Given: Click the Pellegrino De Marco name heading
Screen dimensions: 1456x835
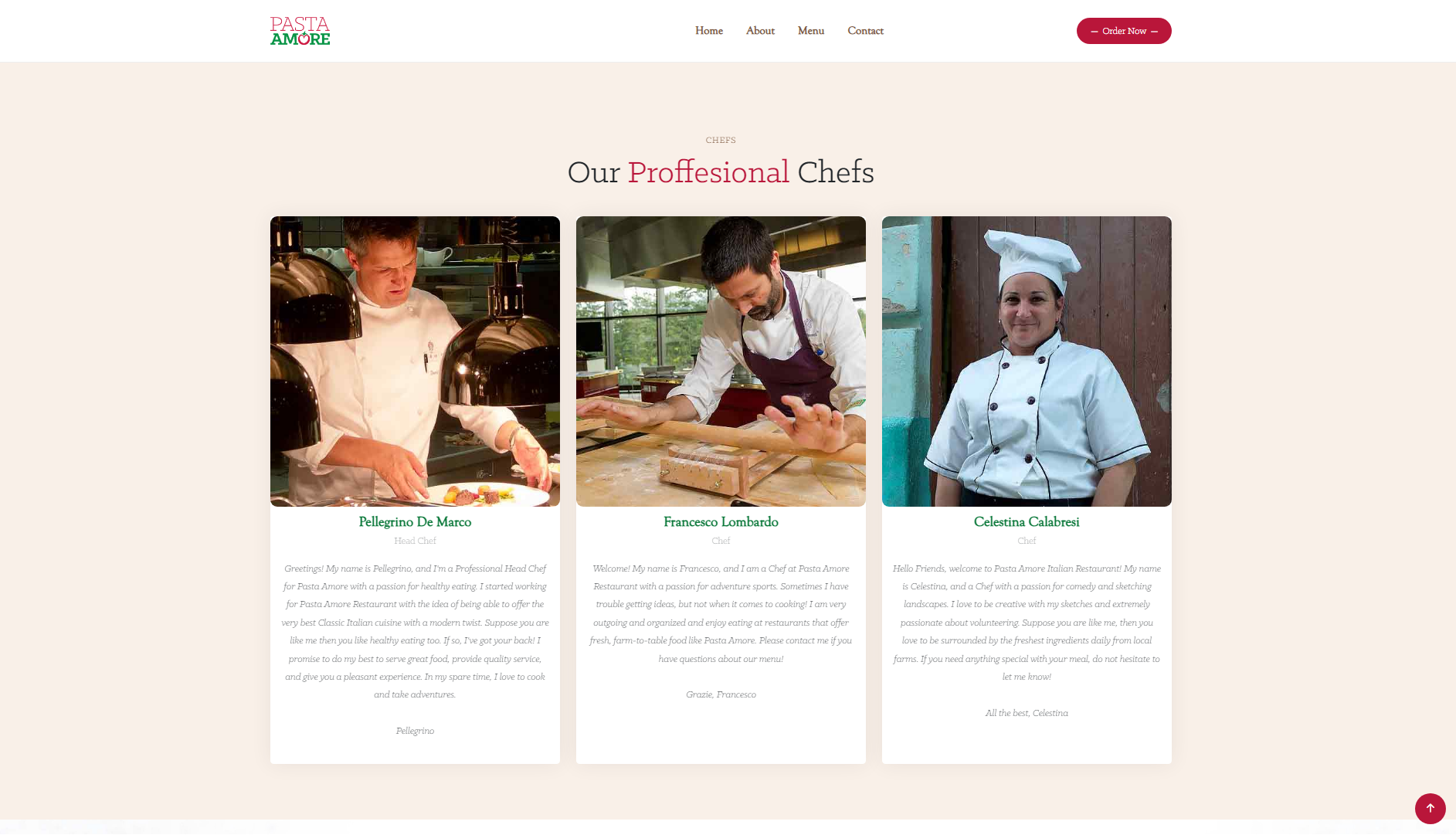Looking at the screenshot, I should 415,522.
